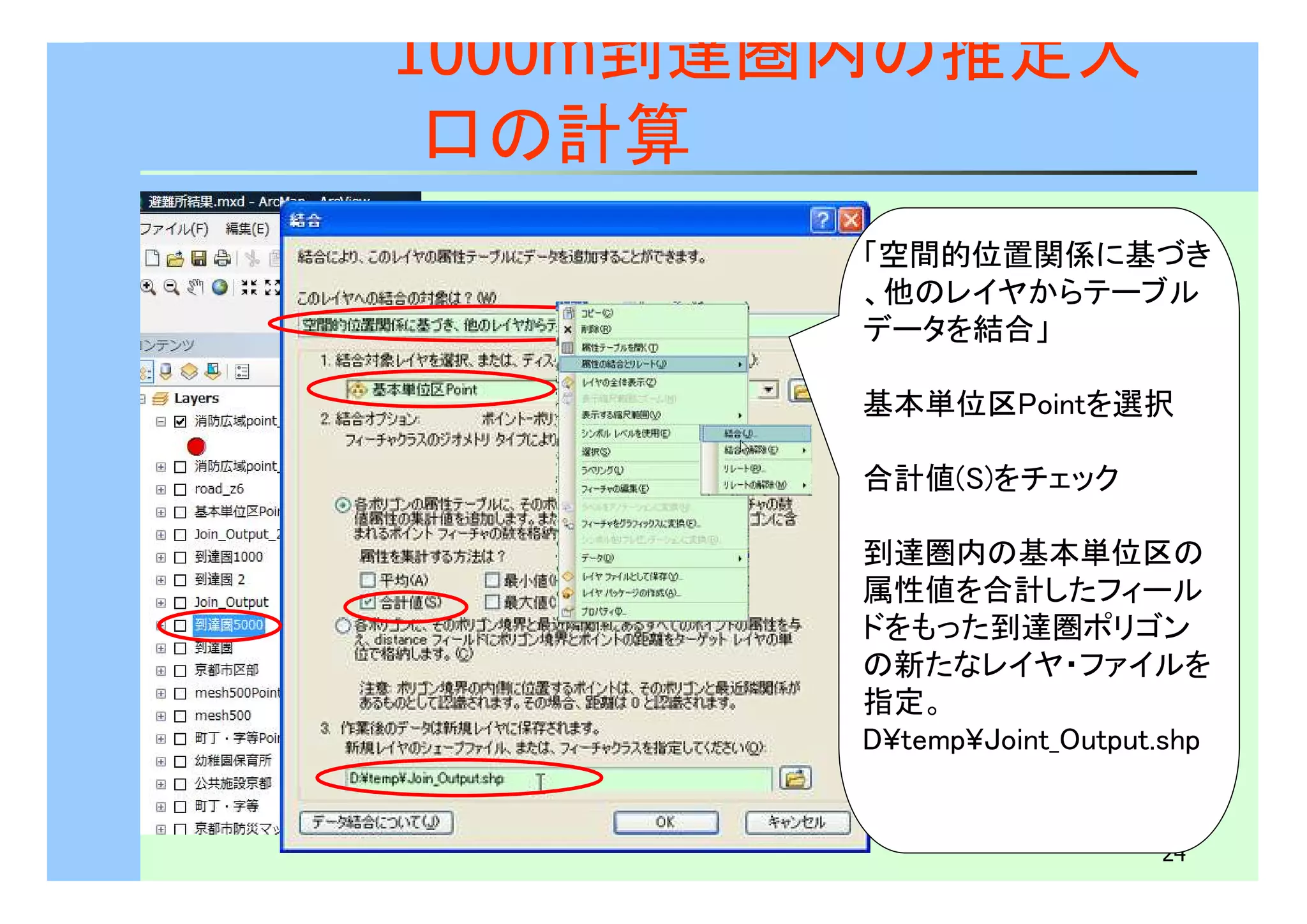Click the New Map Document icon
The image size is (1307, 924).
[x=152, y=258]
